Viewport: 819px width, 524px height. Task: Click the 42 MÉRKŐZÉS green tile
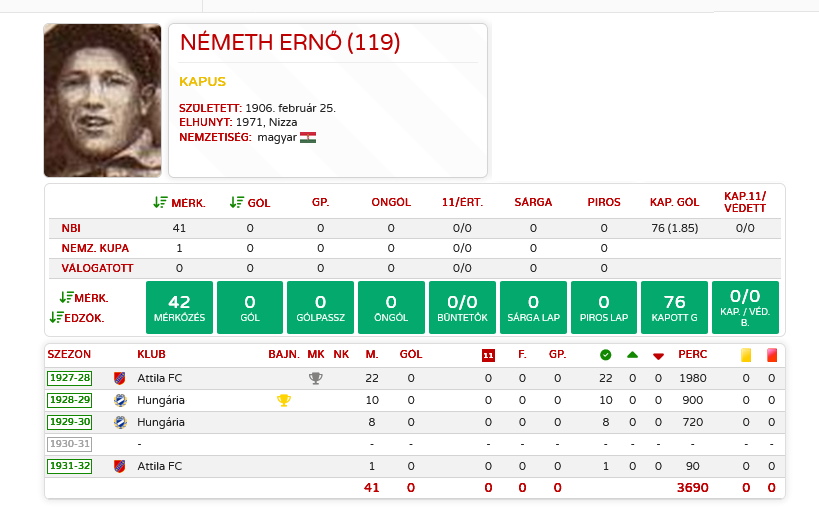tap(179, 308)
